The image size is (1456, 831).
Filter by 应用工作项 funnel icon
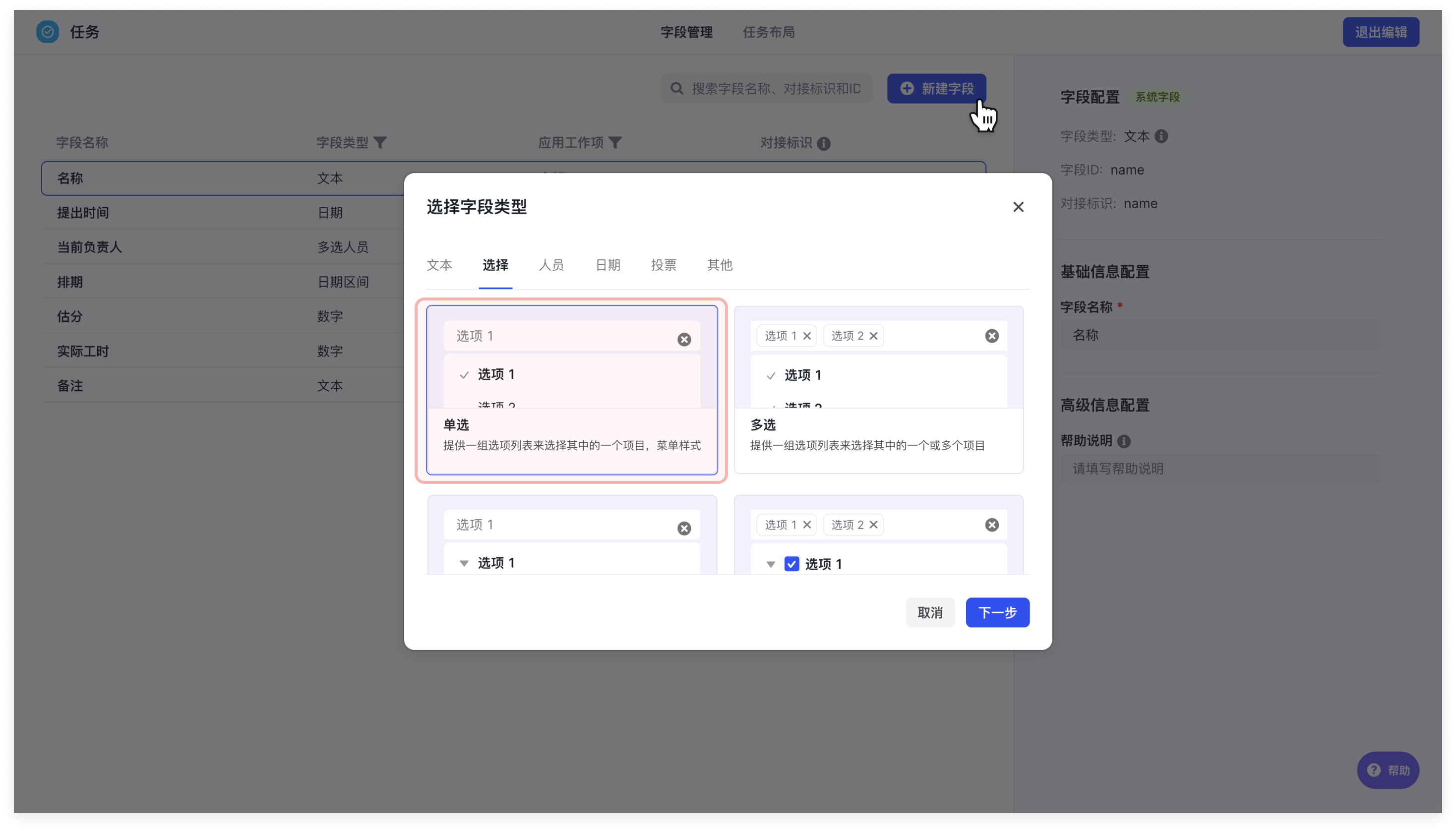615,142
